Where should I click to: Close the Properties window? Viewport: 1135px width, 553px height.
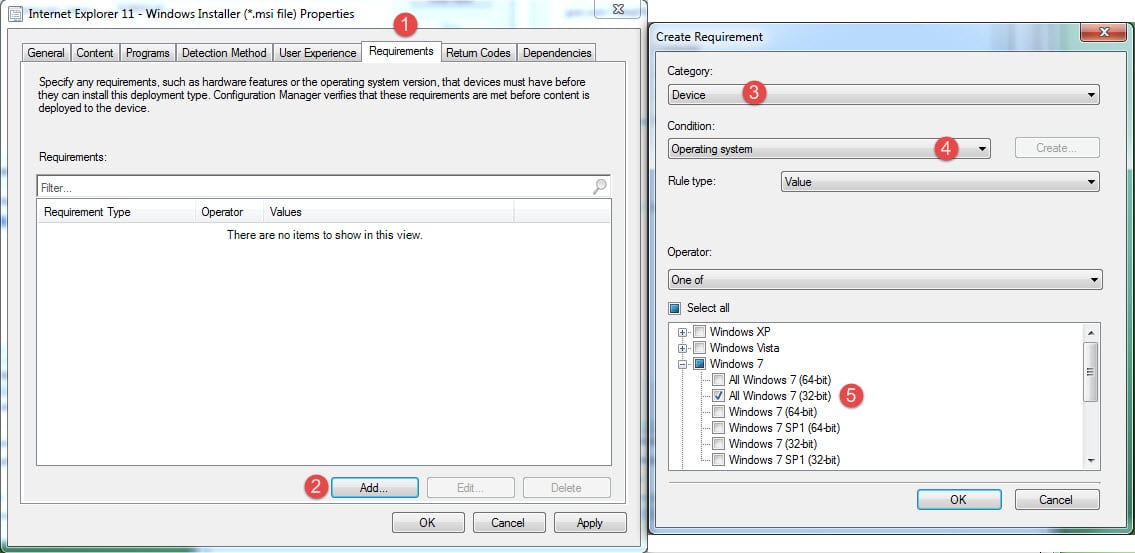pyautogui.click(x=617, y=8)
